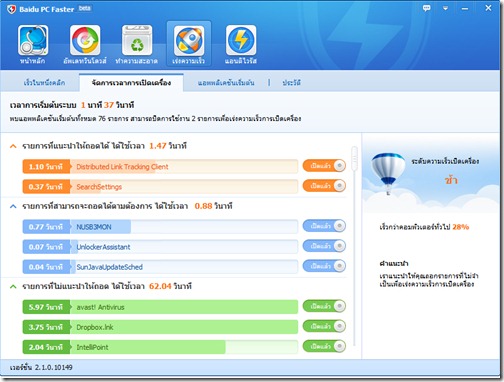Collapse the orange 1.47 seconds section
This screenshot has height=382, width=504.
(13, 146)
